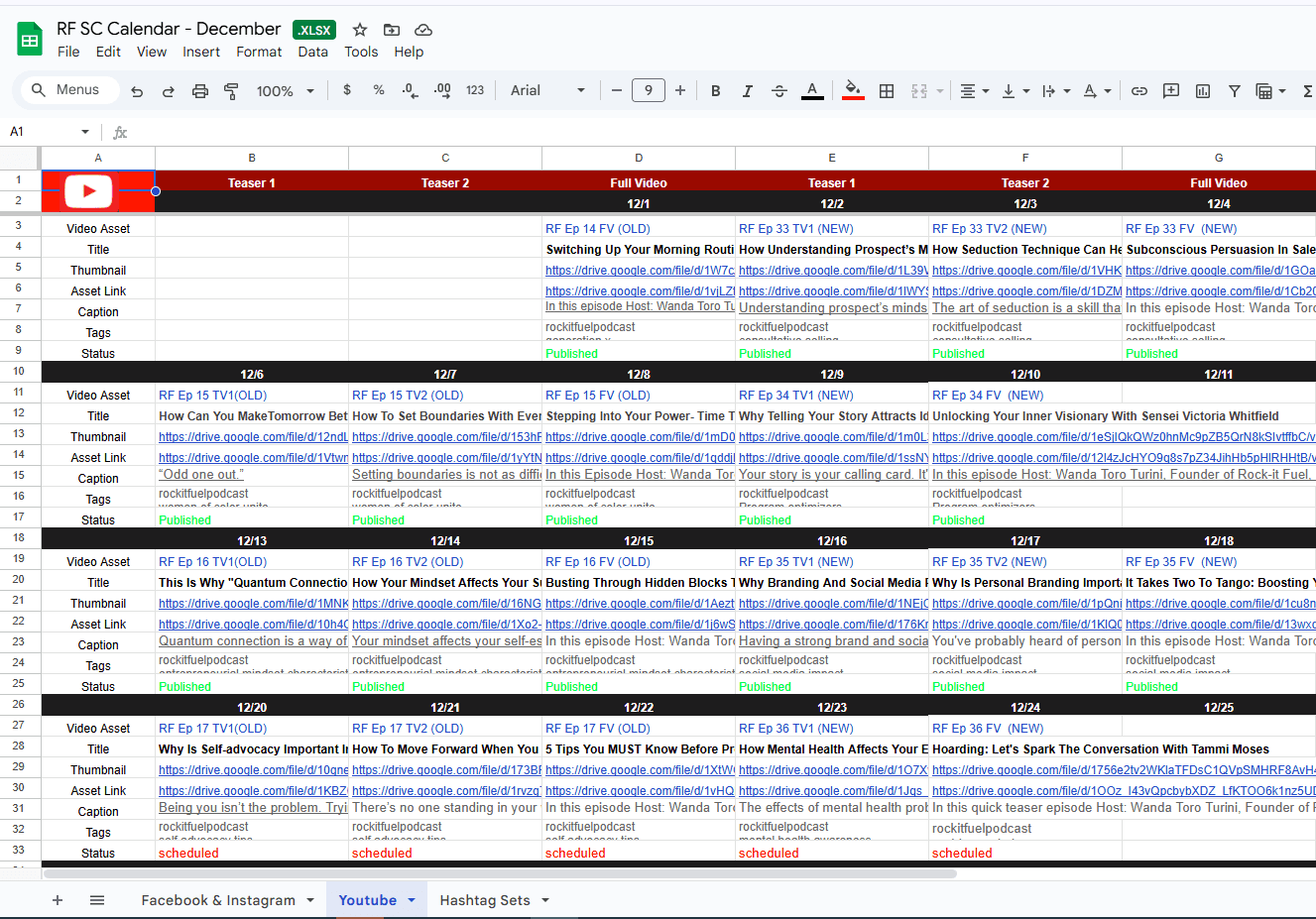This screenshot has width=1316, height=919.
Task: Search the Menus box
Action: coord(69,90)
